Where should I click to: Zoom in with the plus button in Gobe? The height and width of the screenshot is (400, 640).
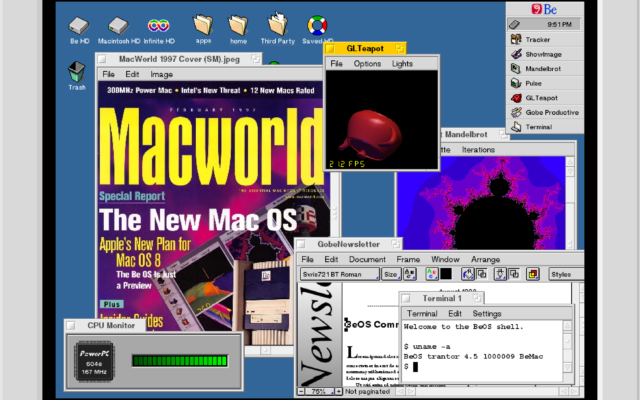[x=338, y=391]
